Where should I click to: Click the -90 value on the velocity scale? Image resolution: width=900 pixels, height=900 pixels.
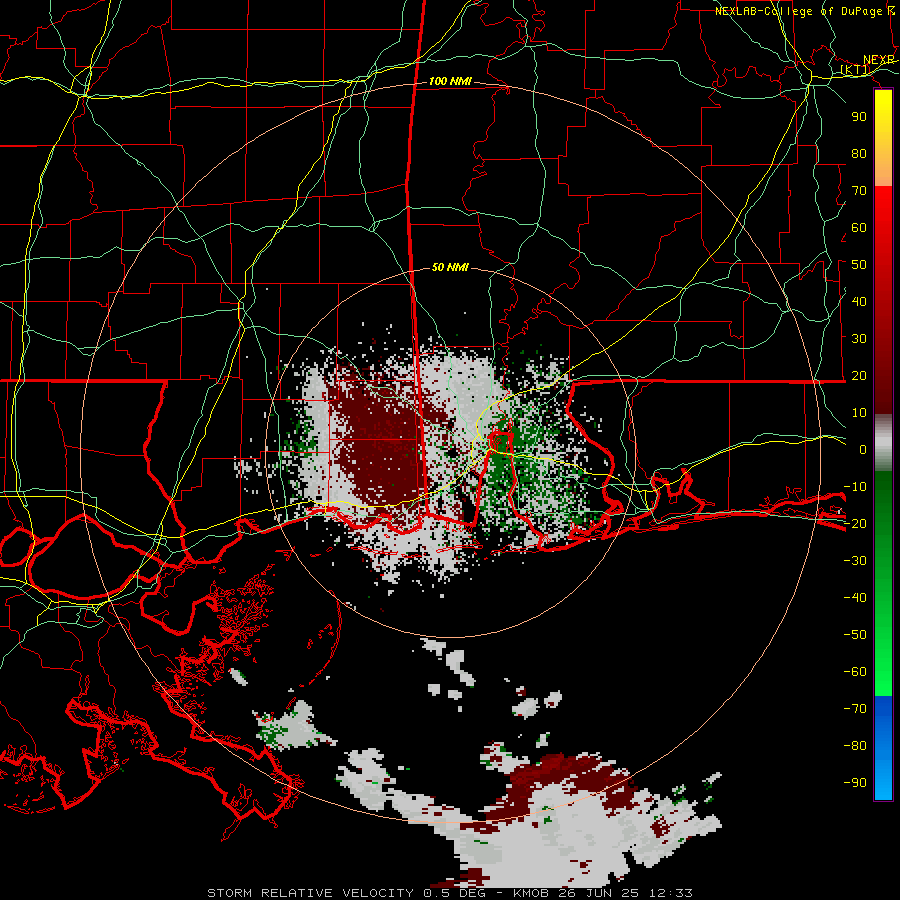coord(855,782)
